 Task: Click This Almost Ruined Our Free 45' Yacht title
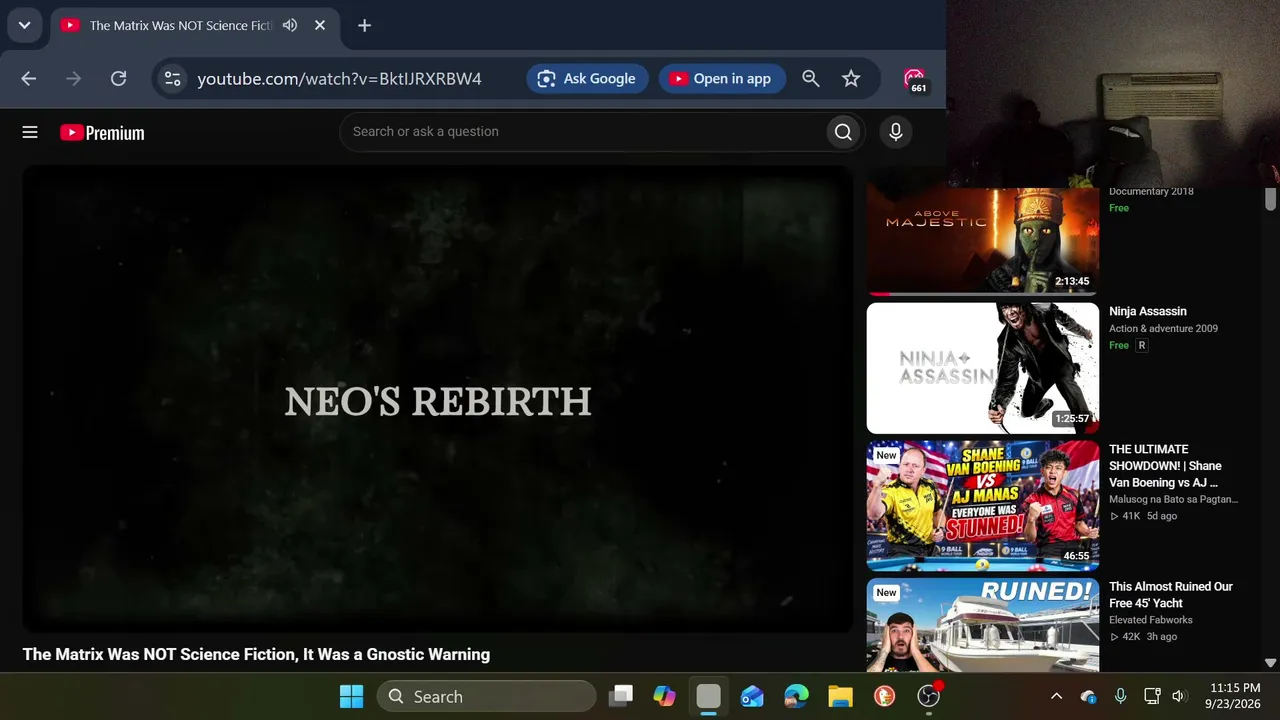[x=1171, y=595]
